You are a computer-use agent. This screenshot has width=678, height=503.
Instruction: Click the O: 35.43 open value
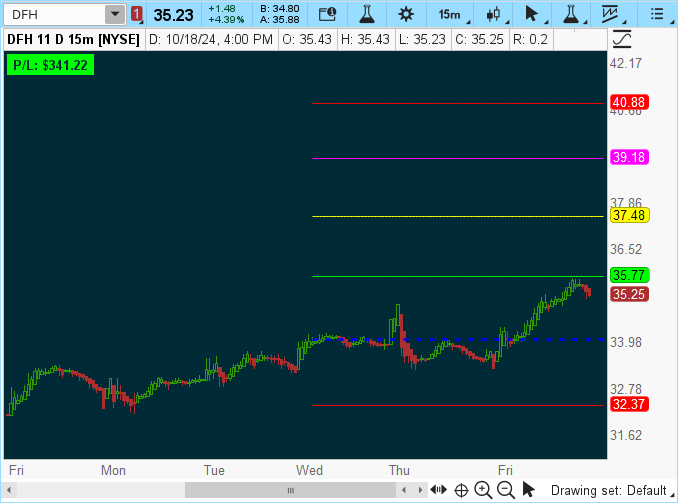pos(307,39)
